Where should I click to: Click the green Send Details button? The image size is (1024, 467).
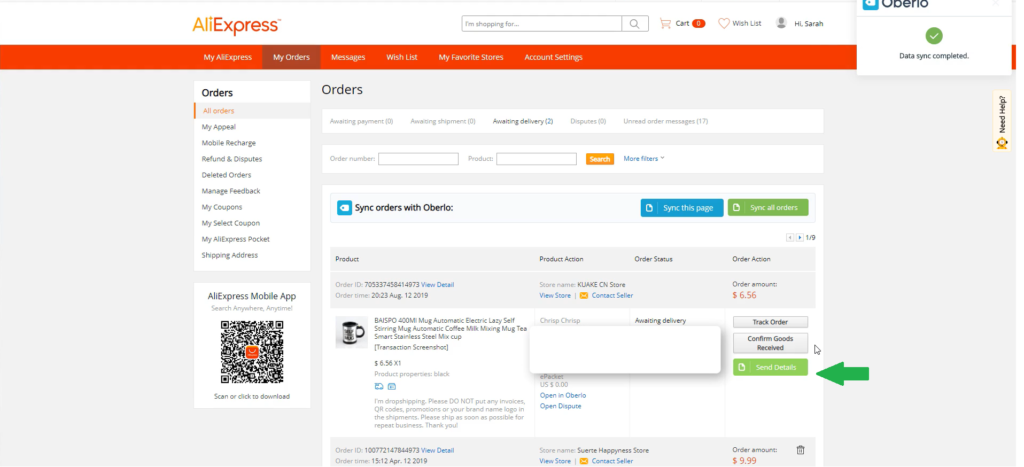tap(770, 367)
